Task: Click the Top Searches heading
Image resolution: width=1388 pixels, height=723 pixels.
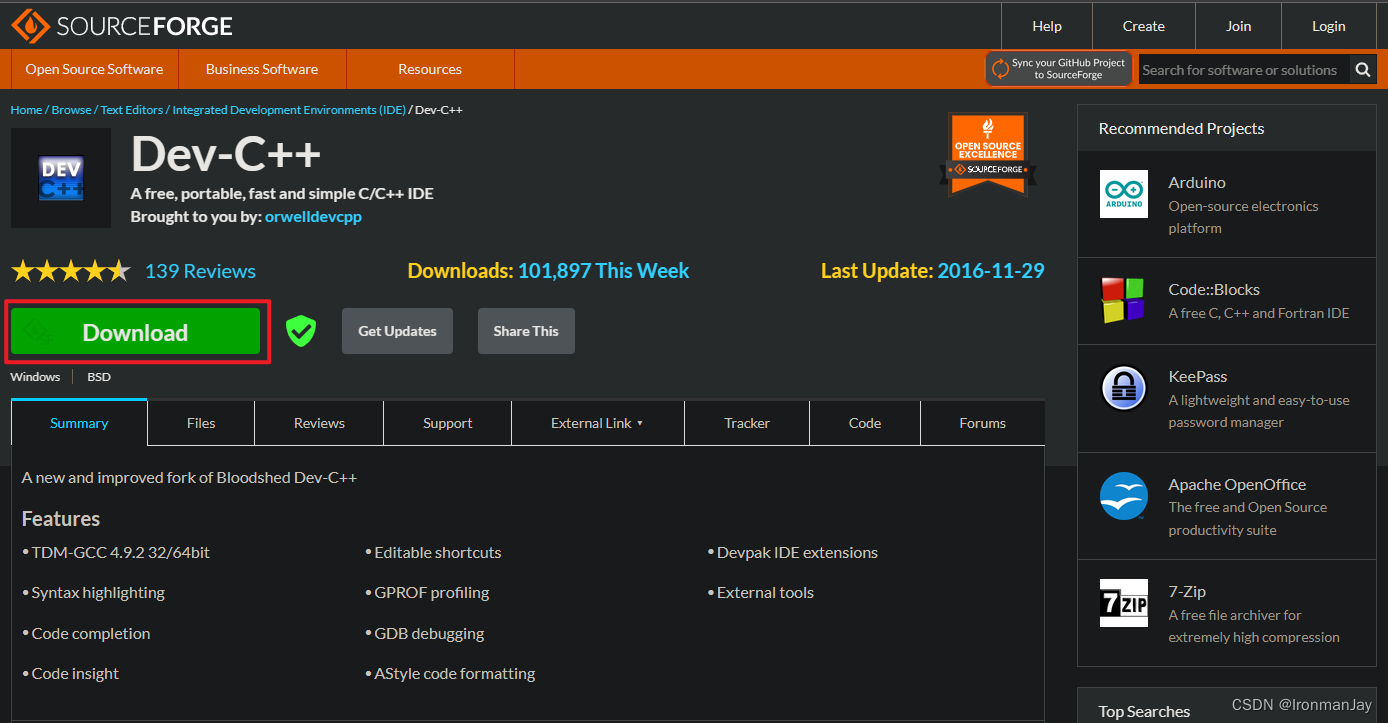Action: pos(1144,712)
